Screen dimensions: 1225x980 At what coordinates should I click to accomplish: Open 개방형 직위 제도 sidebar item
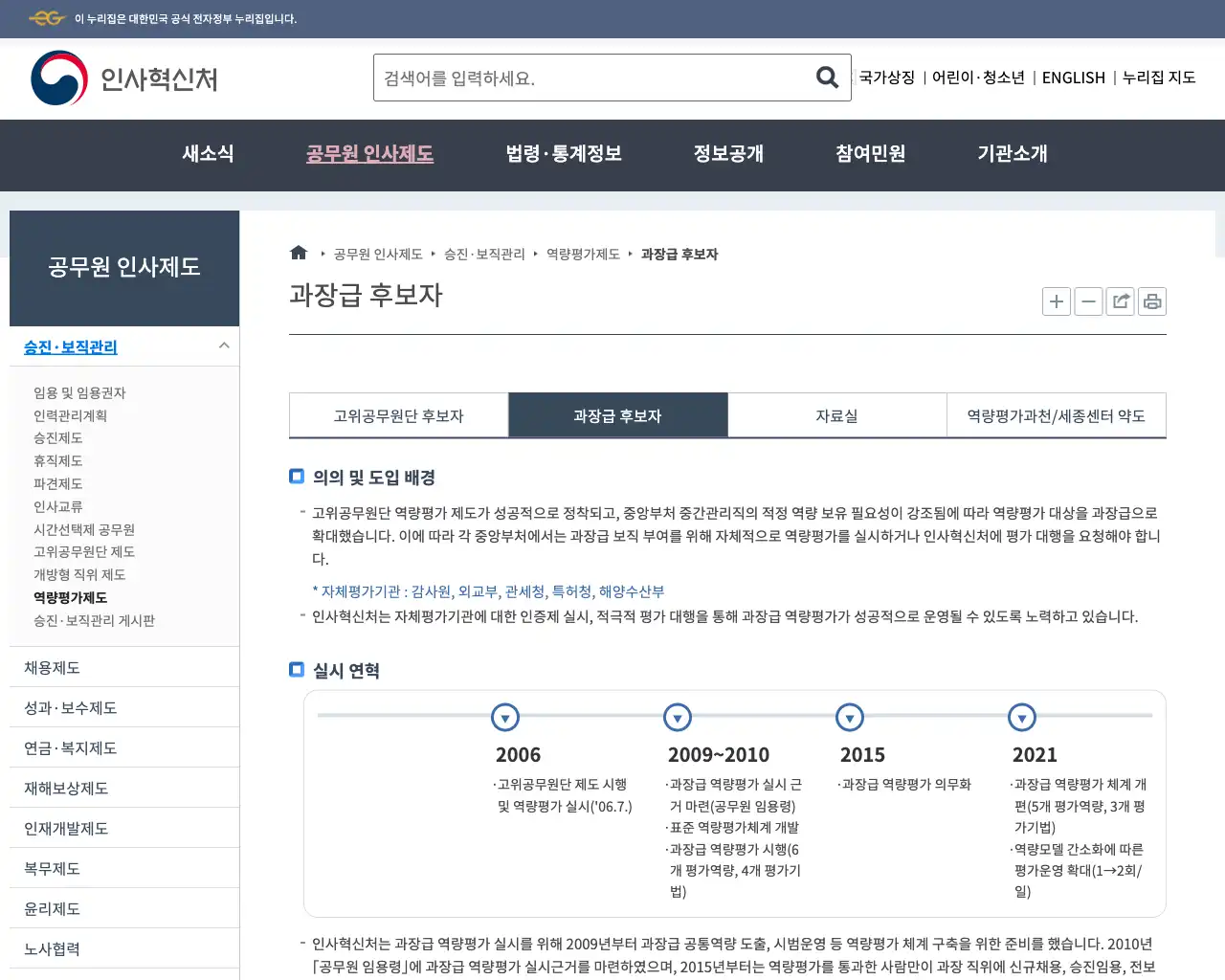pos(79,574)
